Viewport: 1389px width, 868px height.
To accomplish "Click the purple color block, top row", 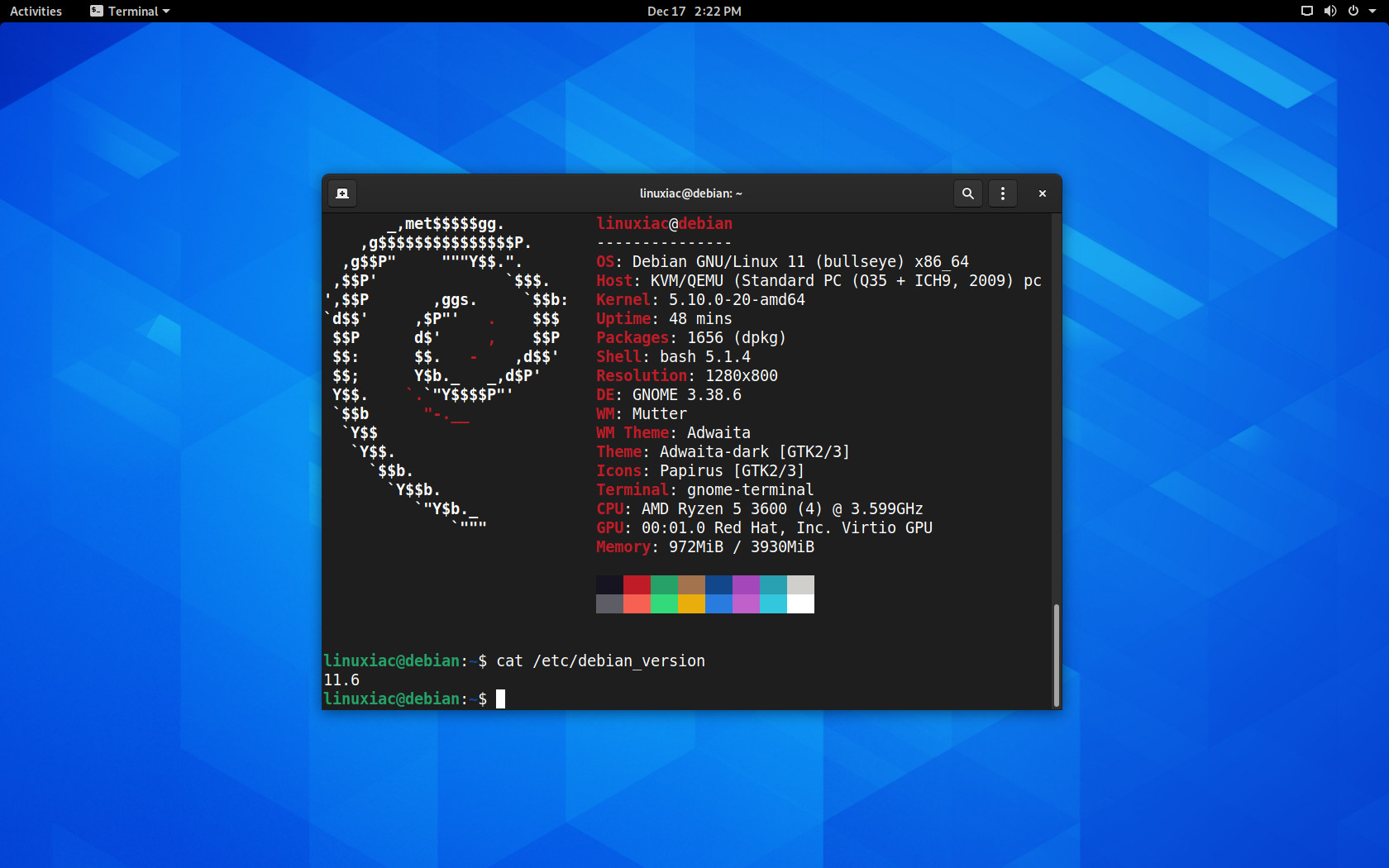I will point(746,584).
